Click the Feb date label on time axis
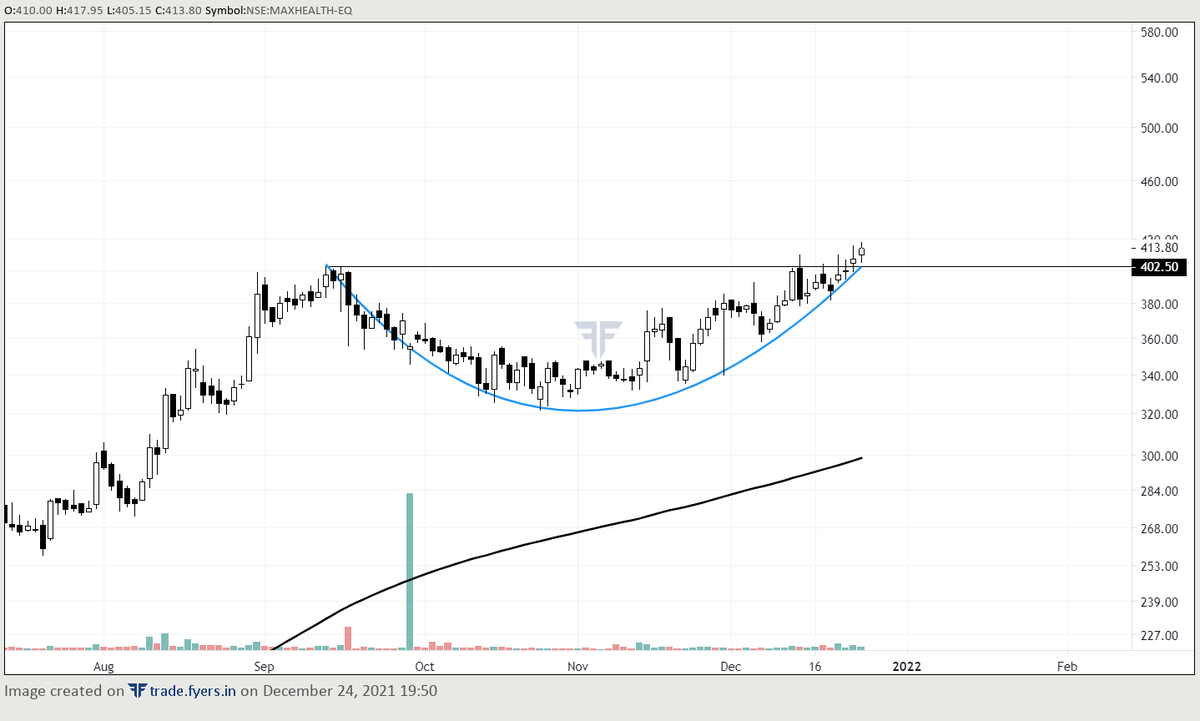Viewport: 1200px width, 721px height. 1067,666
